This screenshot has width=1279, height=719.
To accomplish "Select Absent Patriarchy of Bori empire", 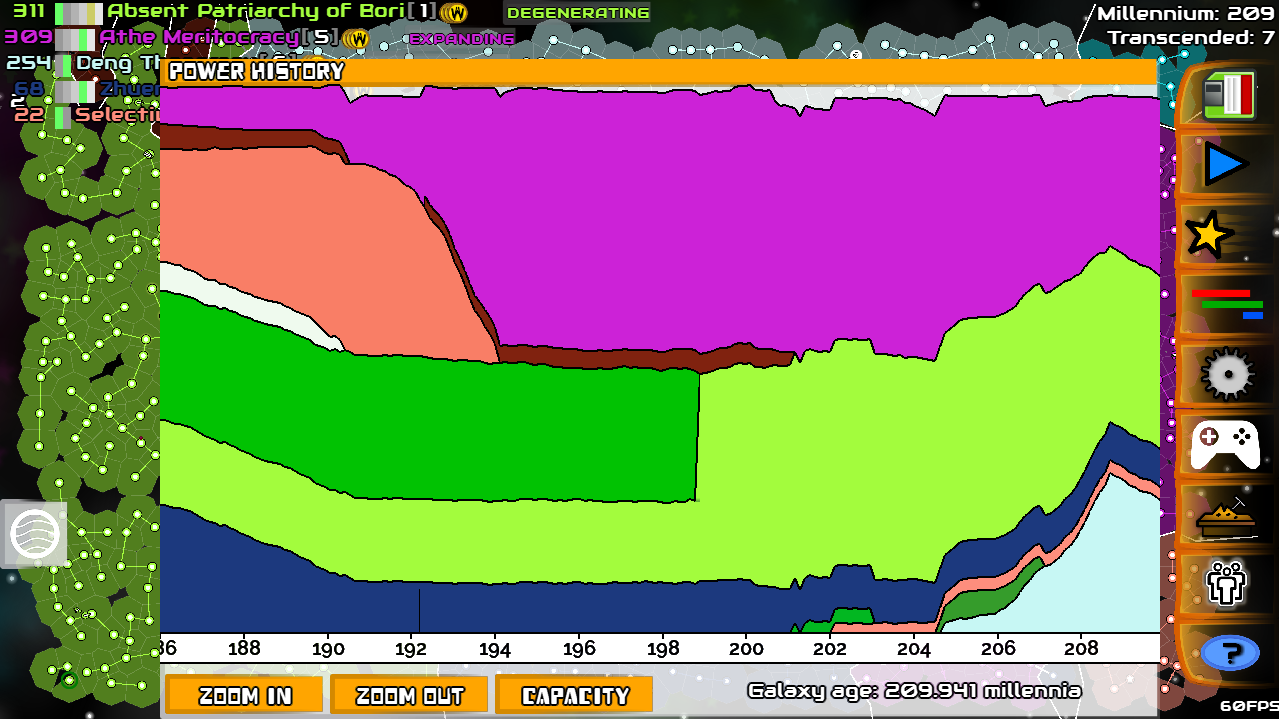I will tap(256, 12).
